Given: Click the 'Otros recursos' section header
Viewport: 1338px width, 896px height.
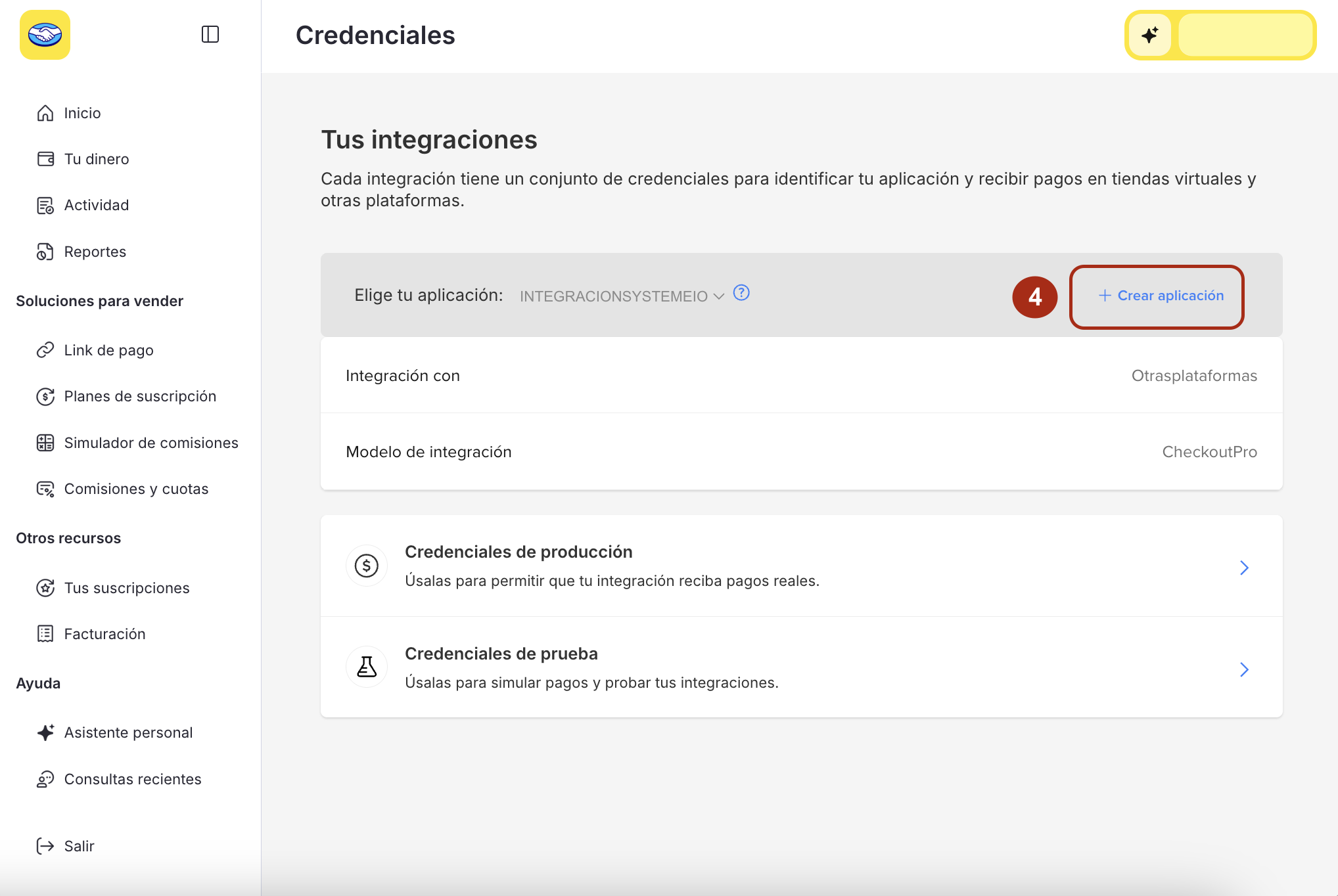Looking at the screenshot, I should coord(68,538).
